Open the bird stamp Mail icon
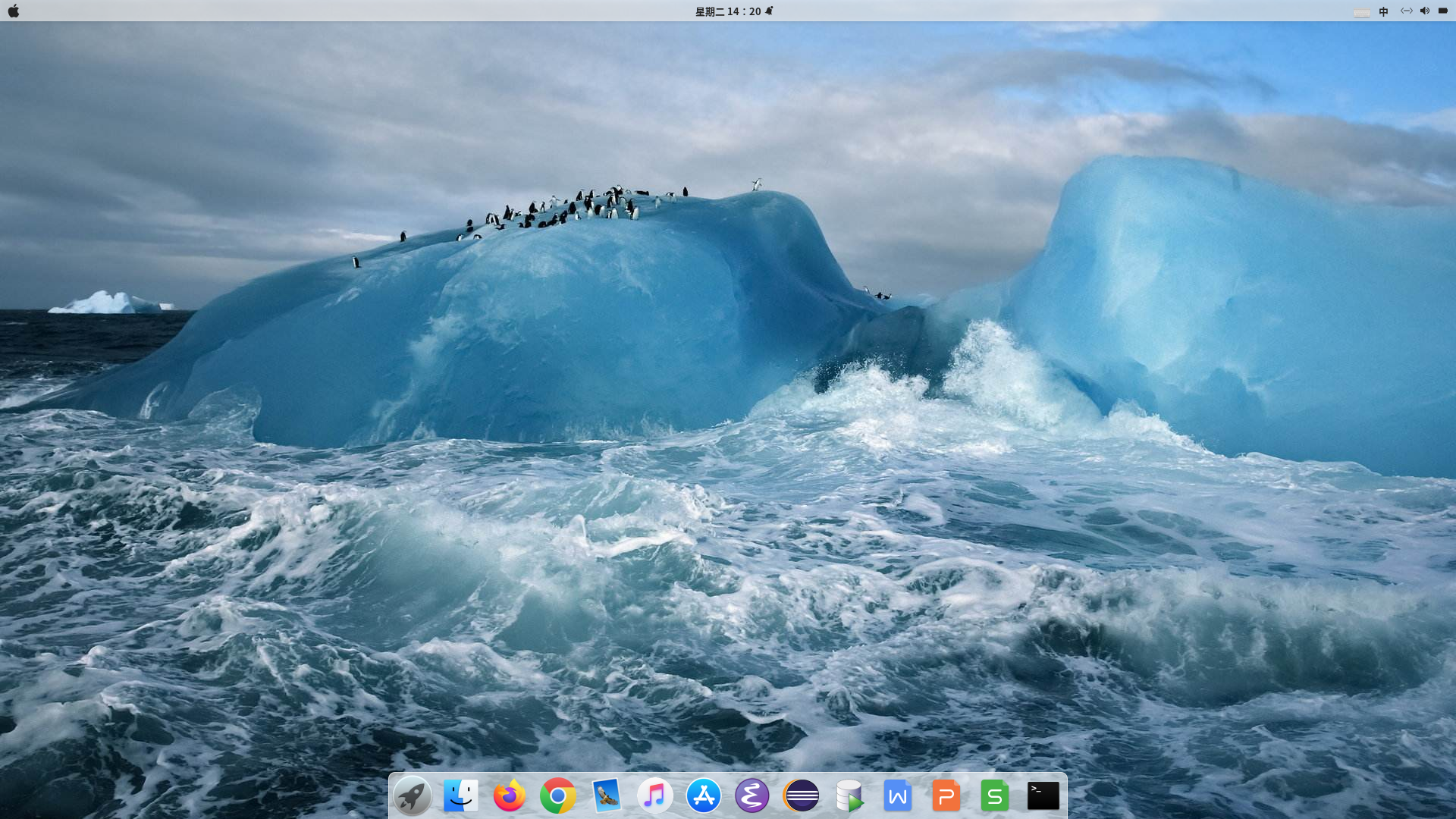Viewport: 1456px width, 819px height. pos(607,795)
